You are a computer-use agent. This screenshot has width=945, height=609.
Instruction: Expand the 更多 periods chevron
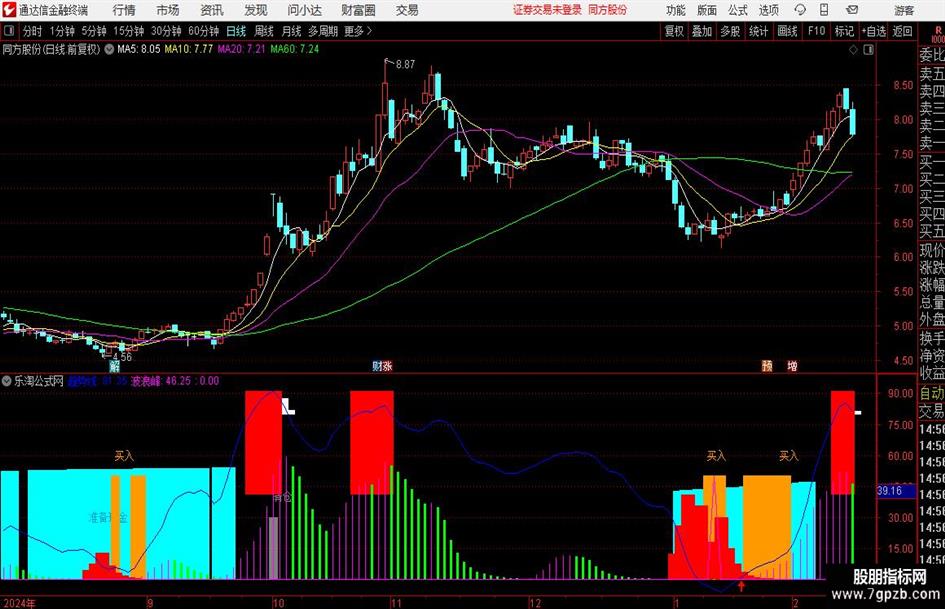(369, 31)
